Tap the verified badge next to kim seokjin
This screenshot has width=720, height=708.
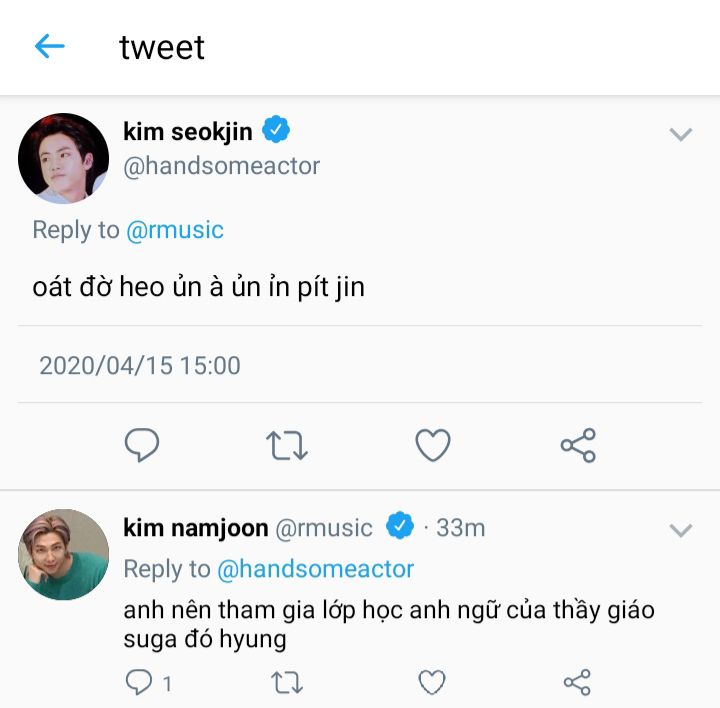coord(276,130)
